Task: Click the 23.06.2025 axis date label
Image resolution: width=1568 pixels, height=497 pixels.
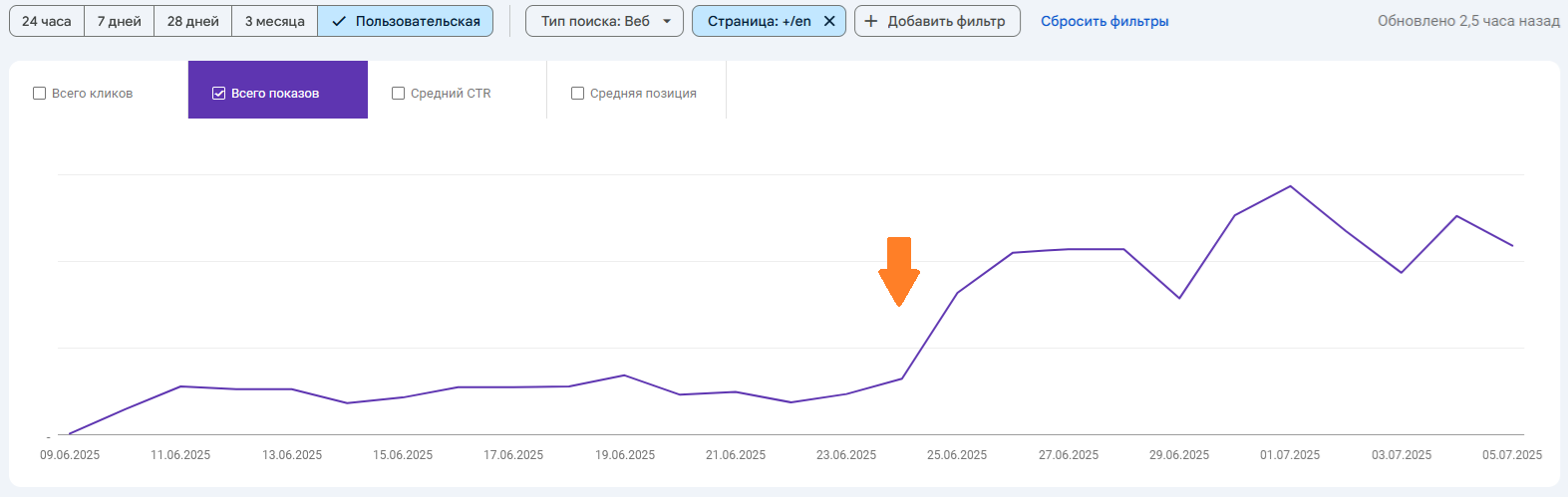Action: click(x=846, y=455)
